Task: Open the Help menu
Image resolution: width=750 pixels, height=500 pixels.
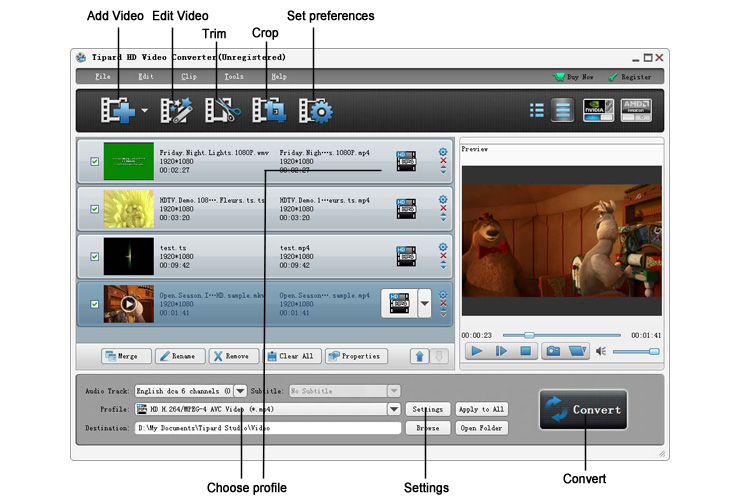Action: click(279, 77)
